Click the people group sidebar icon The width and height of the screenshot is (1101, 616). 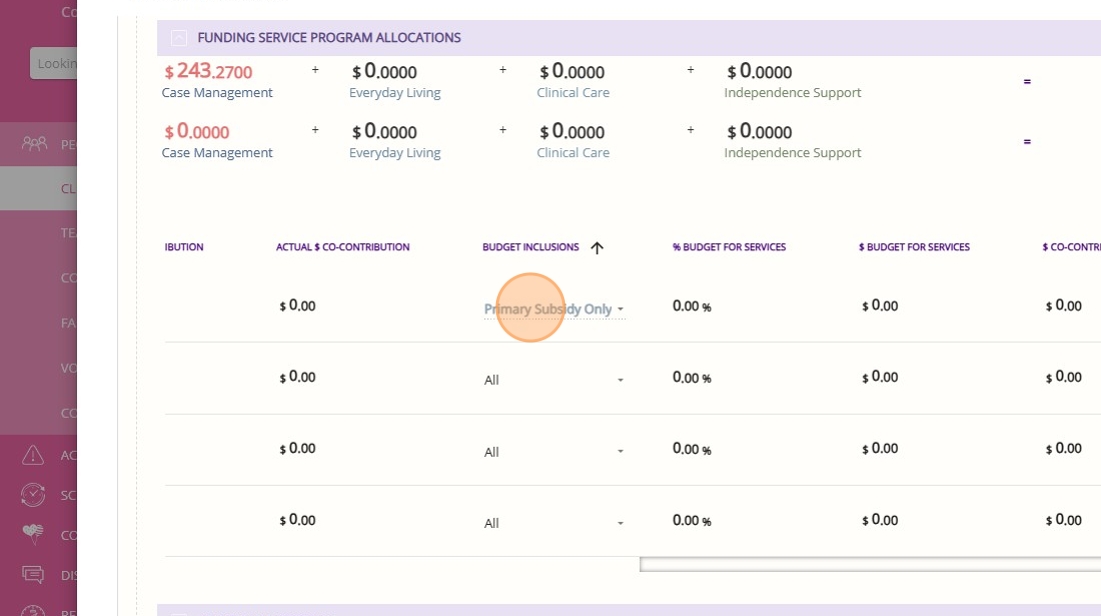[34, 144]
